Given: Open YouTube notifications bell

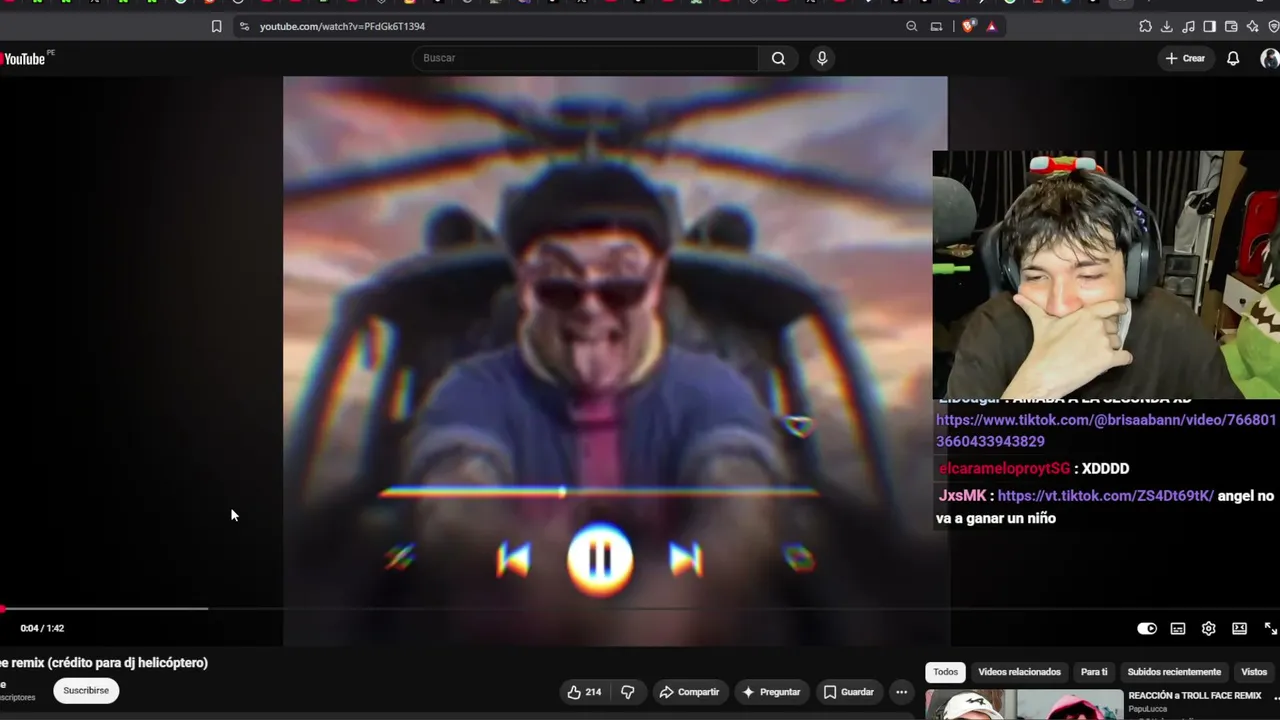Looking at the screenshot, I should point(1233,58).
